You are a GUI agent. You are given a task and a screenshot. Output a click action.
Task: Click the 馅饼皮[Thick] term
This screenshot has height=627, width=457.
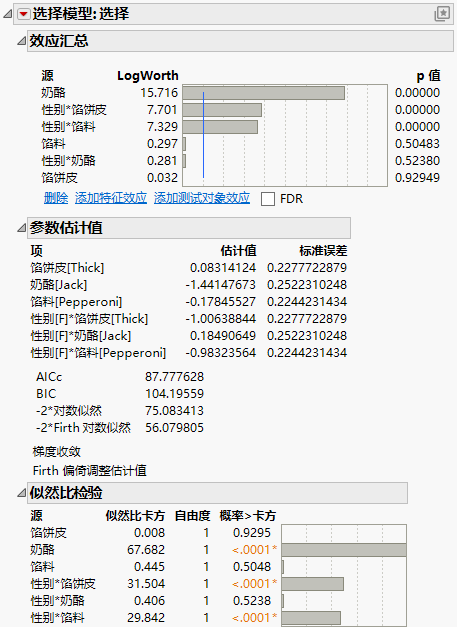click(67, 268)
